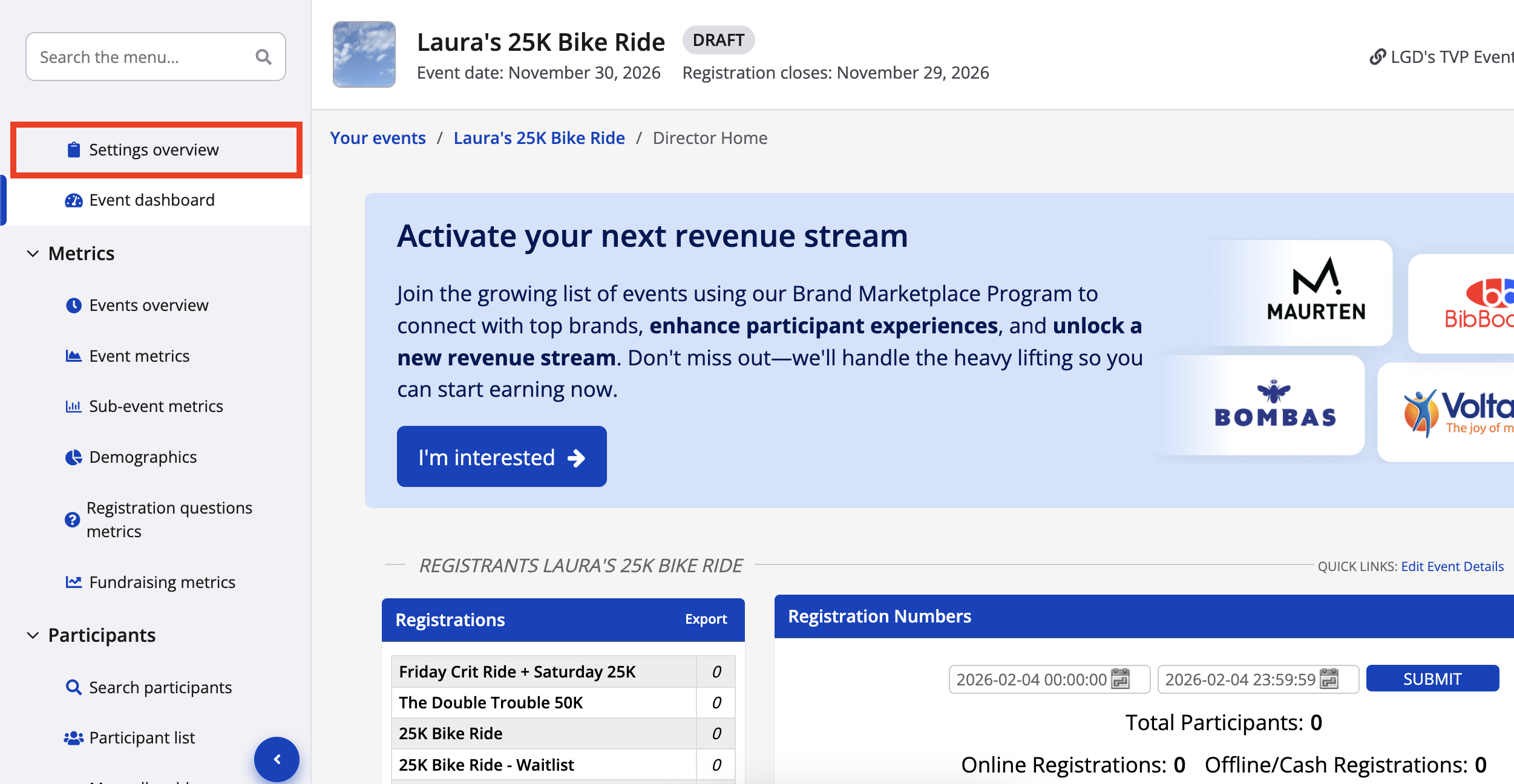Click the Your events breadcrumb link
The height and width of the screenshot is (784, 1514).
tap(378, 138)
